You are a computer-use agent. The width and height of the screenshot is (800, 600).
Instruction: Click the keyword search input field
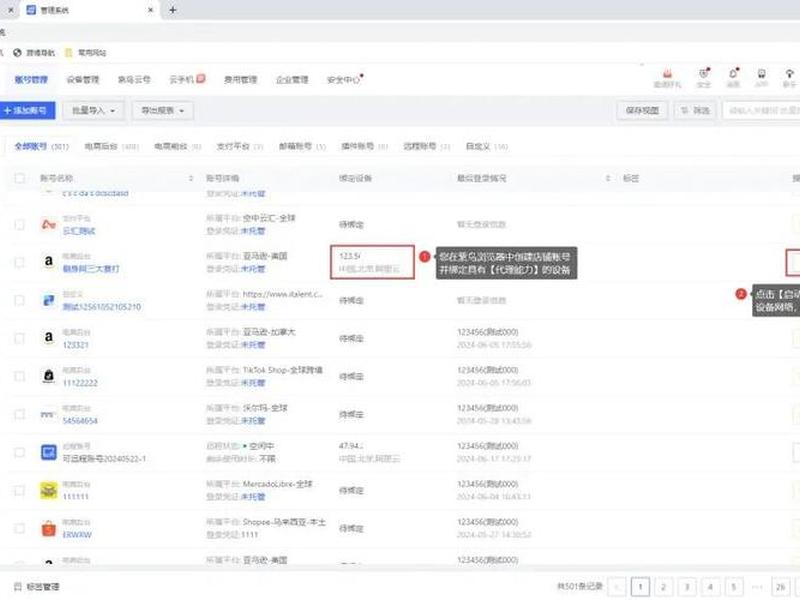[x=762, y=110]
